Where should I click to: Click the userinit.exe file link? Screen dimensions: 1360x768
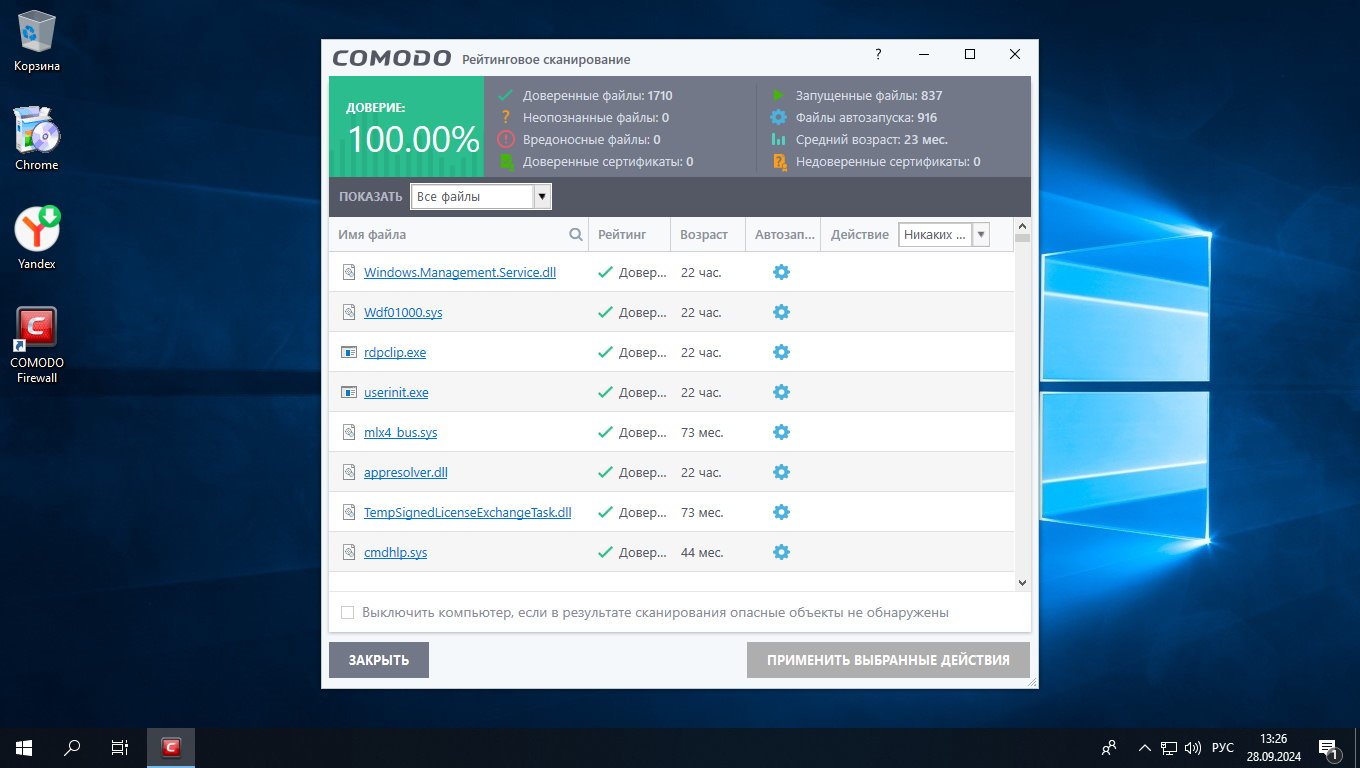(x=396, y=392)
